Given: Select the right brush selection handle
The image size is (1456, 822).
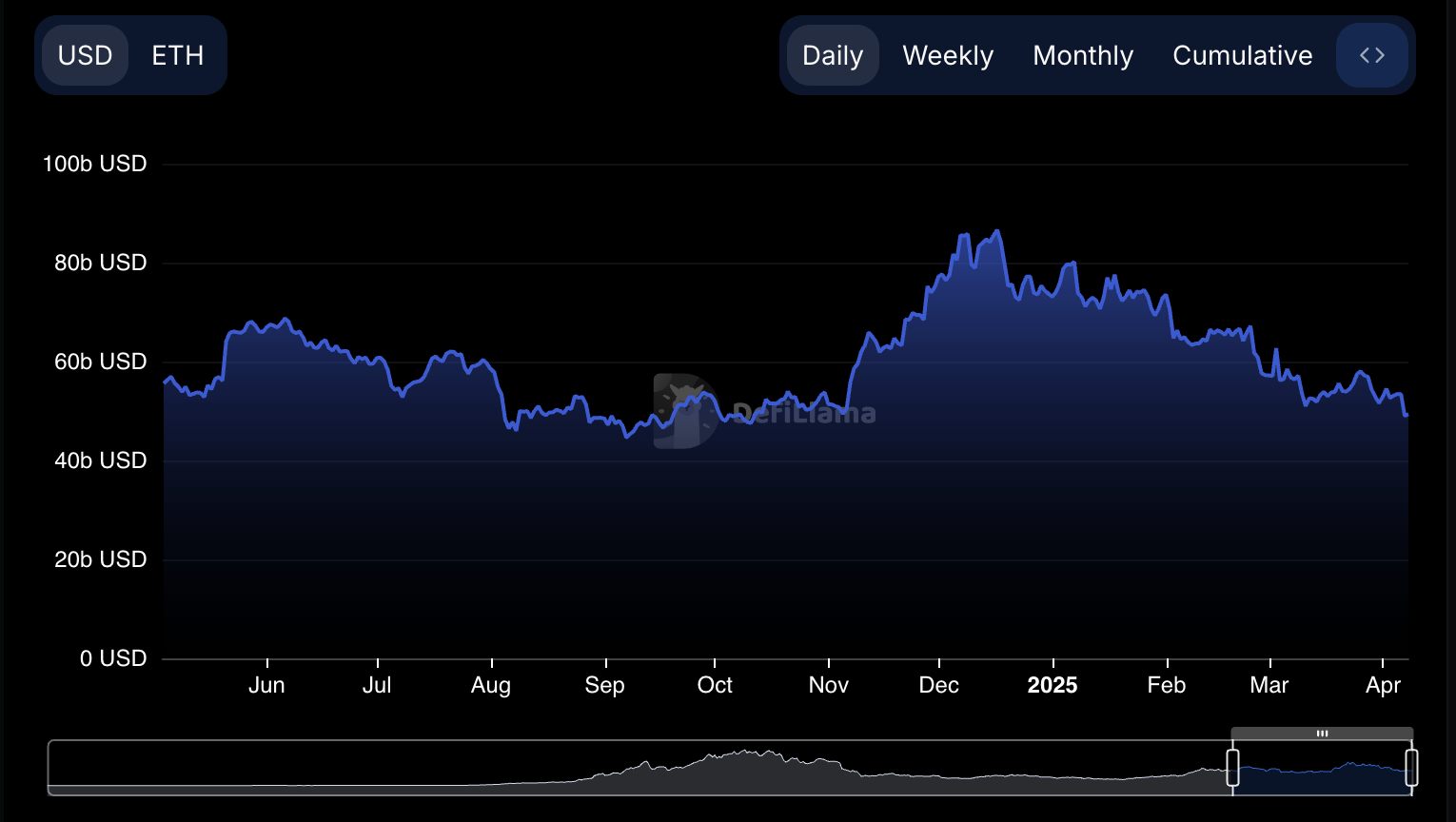Looking at the screenshot, I should coord(1411,766).
